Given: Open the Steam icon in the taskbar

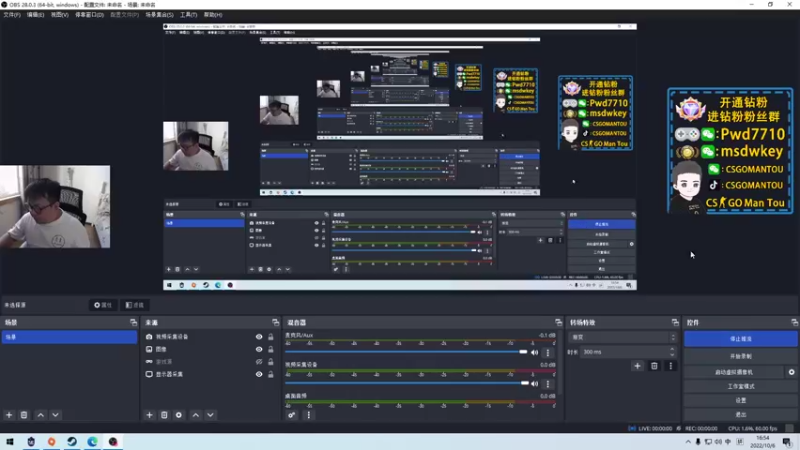Looking at the screenshot, I should pyautogui.click(x=72, y=441).
